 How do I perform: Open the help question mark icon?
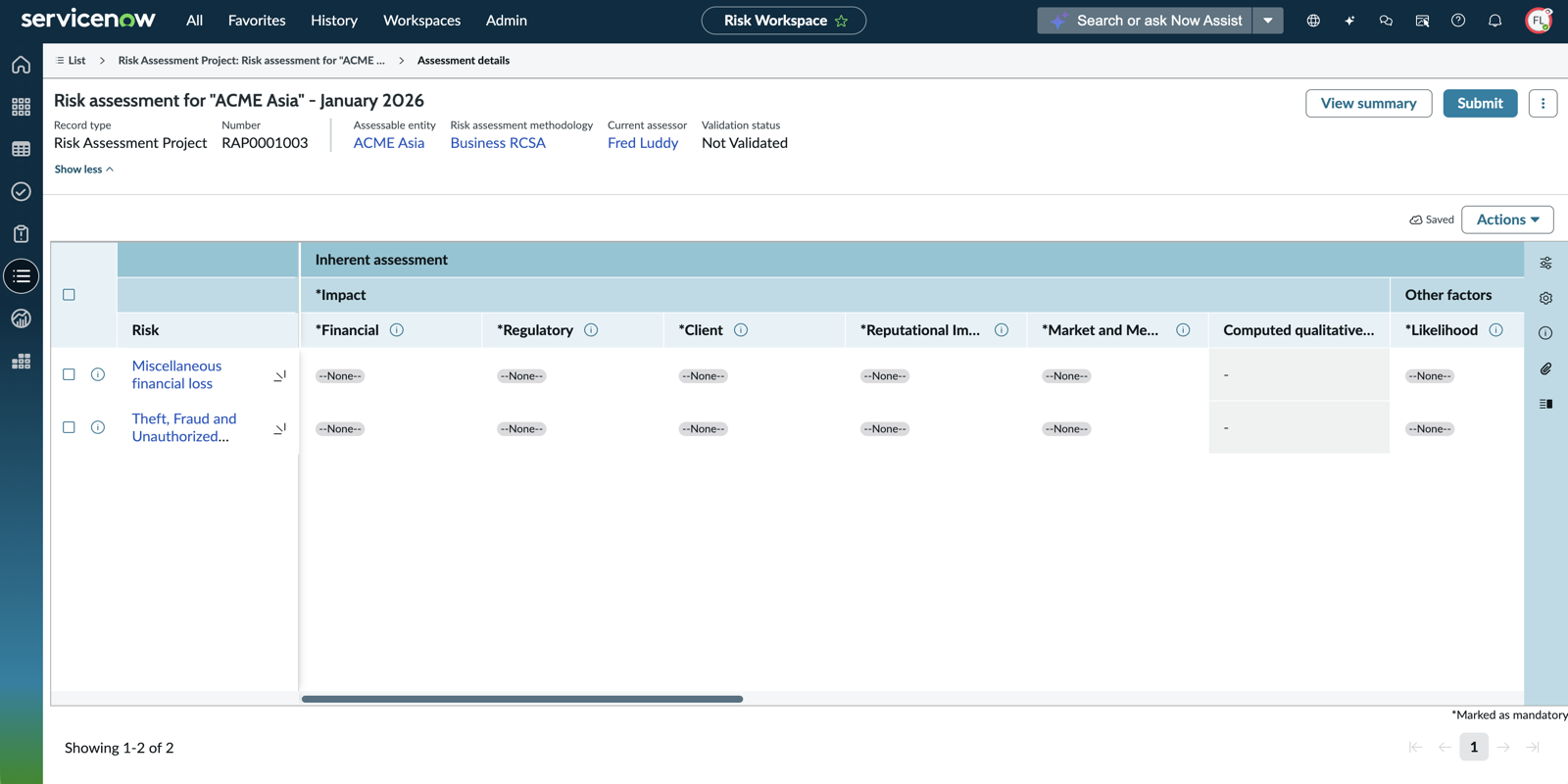[1458, 21]
